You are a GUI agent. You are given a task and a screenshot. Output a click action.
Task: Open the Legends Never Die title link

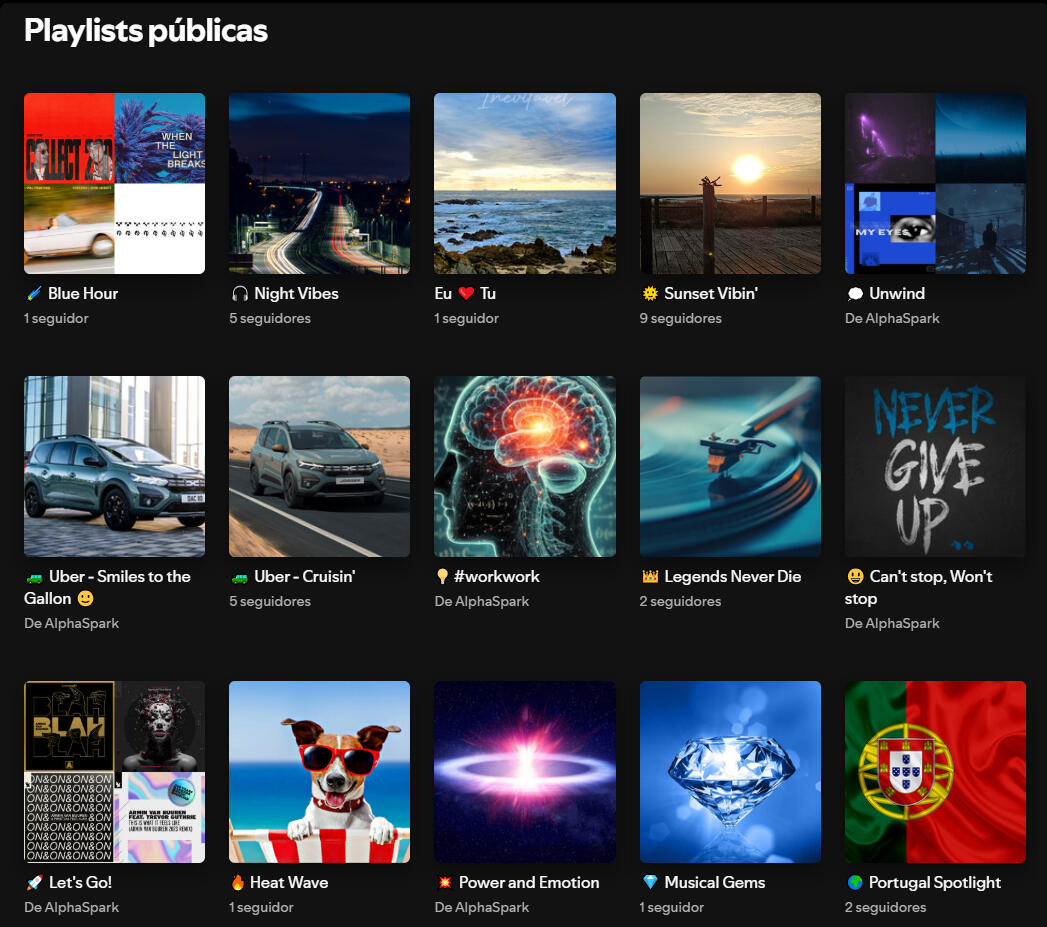732,577
